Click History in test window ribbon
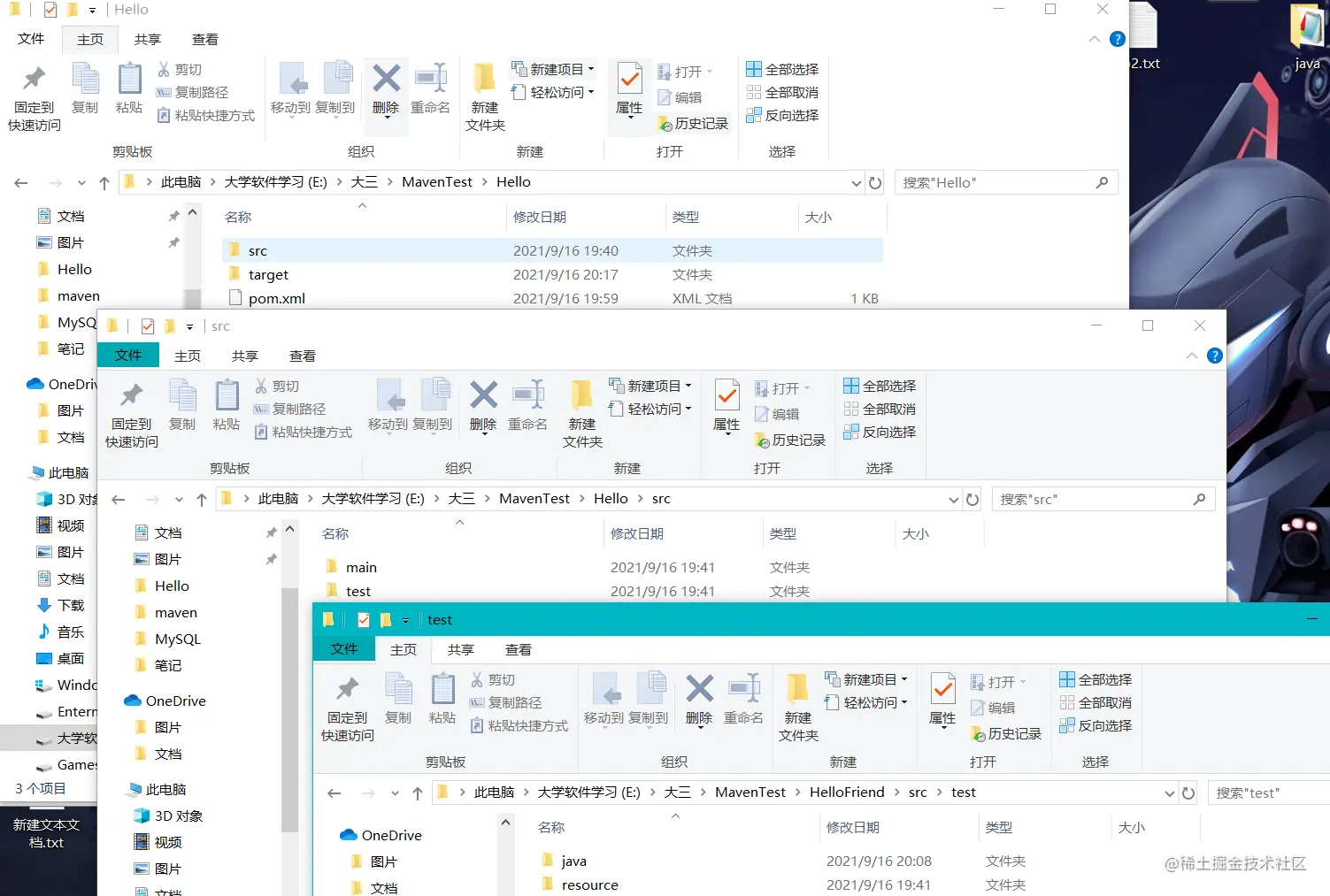This screenshot has width=1330, height=896. tap(1006, 734)
